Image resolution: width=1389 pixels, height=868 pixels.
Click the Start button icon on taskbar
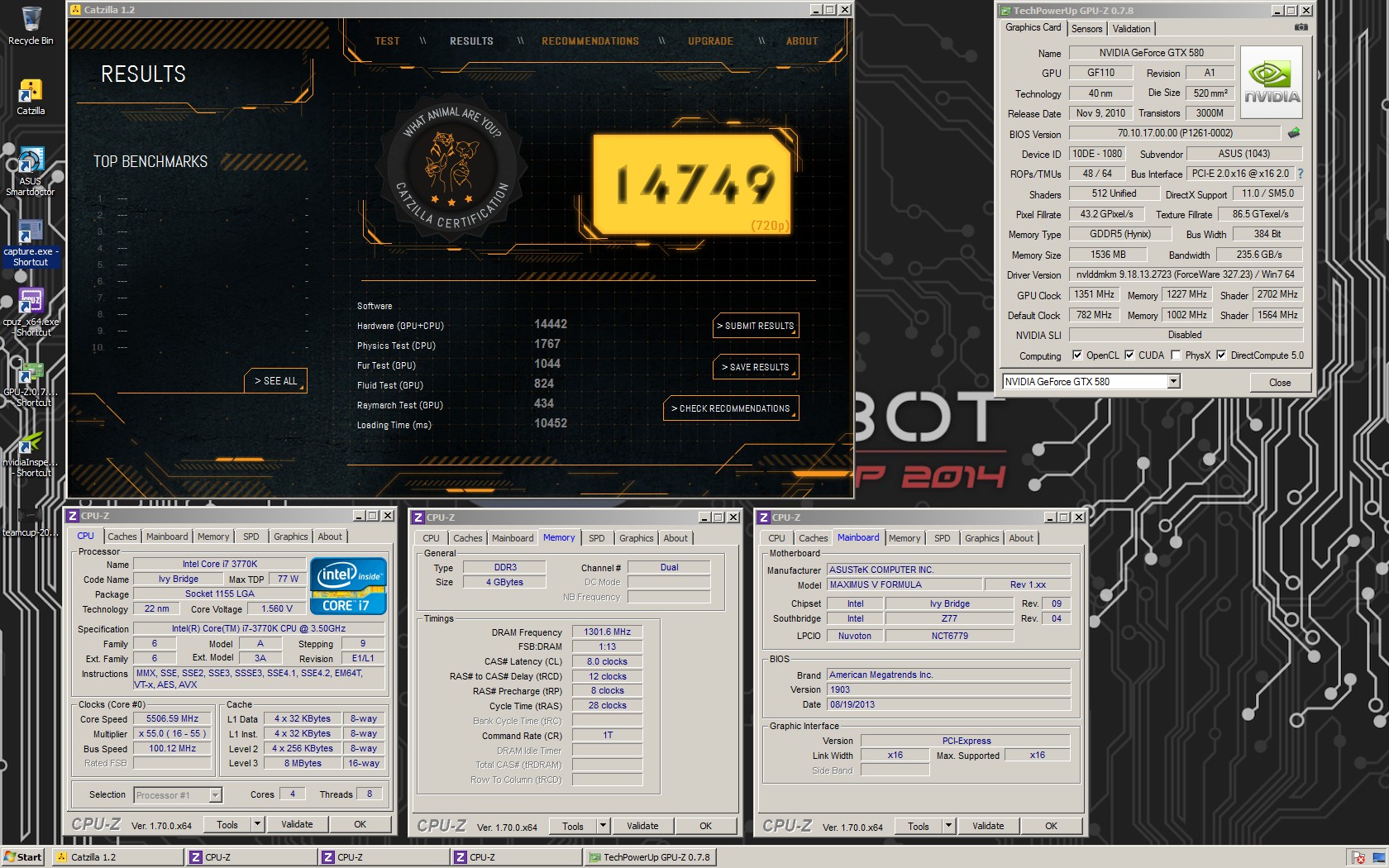(23, 857)
